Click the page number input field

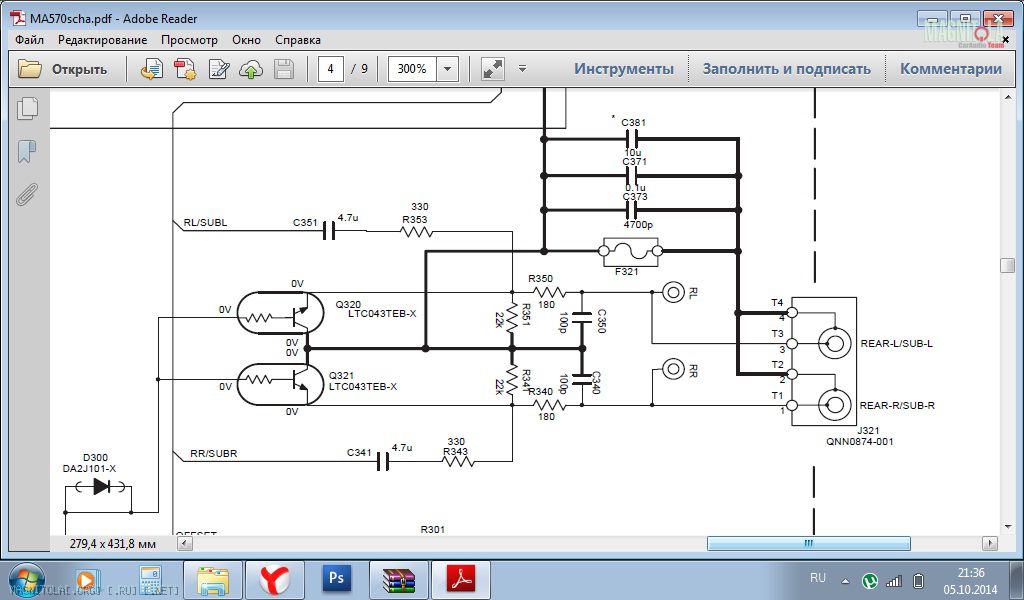tap(331, 69)
